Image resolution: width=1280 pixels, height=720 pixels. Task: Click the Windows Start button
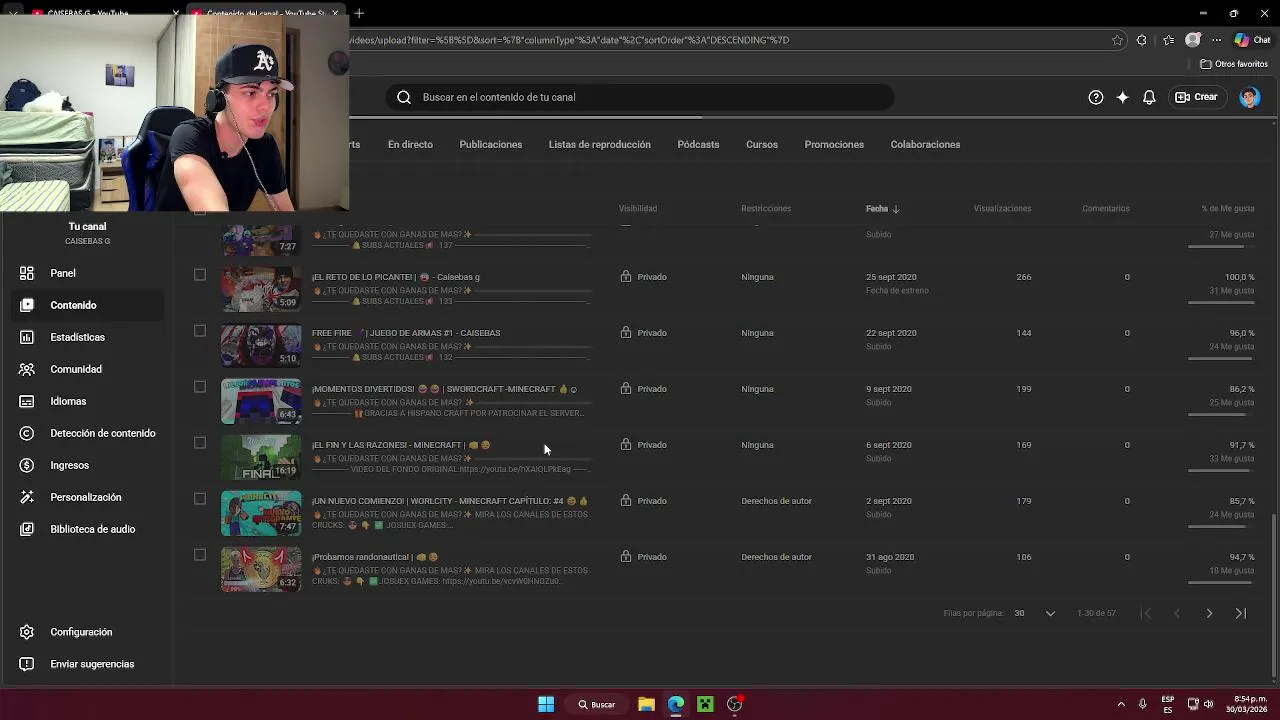(546, 704)
